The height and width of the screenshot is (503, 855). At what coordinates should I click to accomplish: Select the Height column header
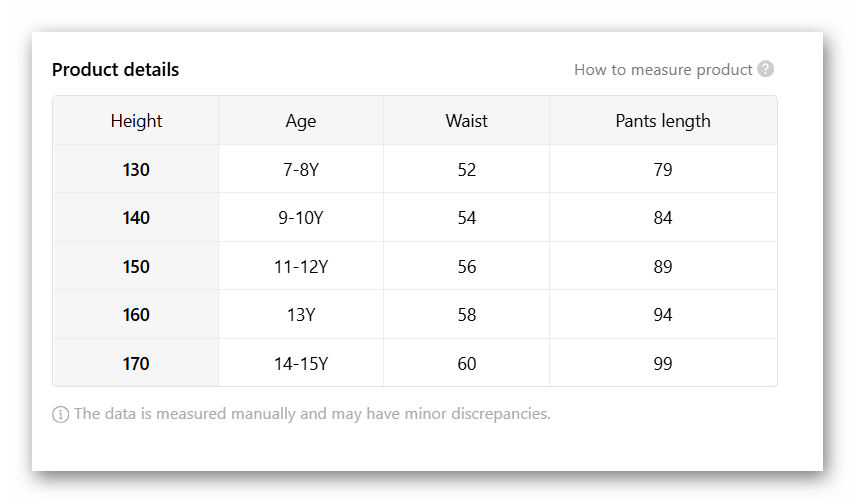point(136,121)
